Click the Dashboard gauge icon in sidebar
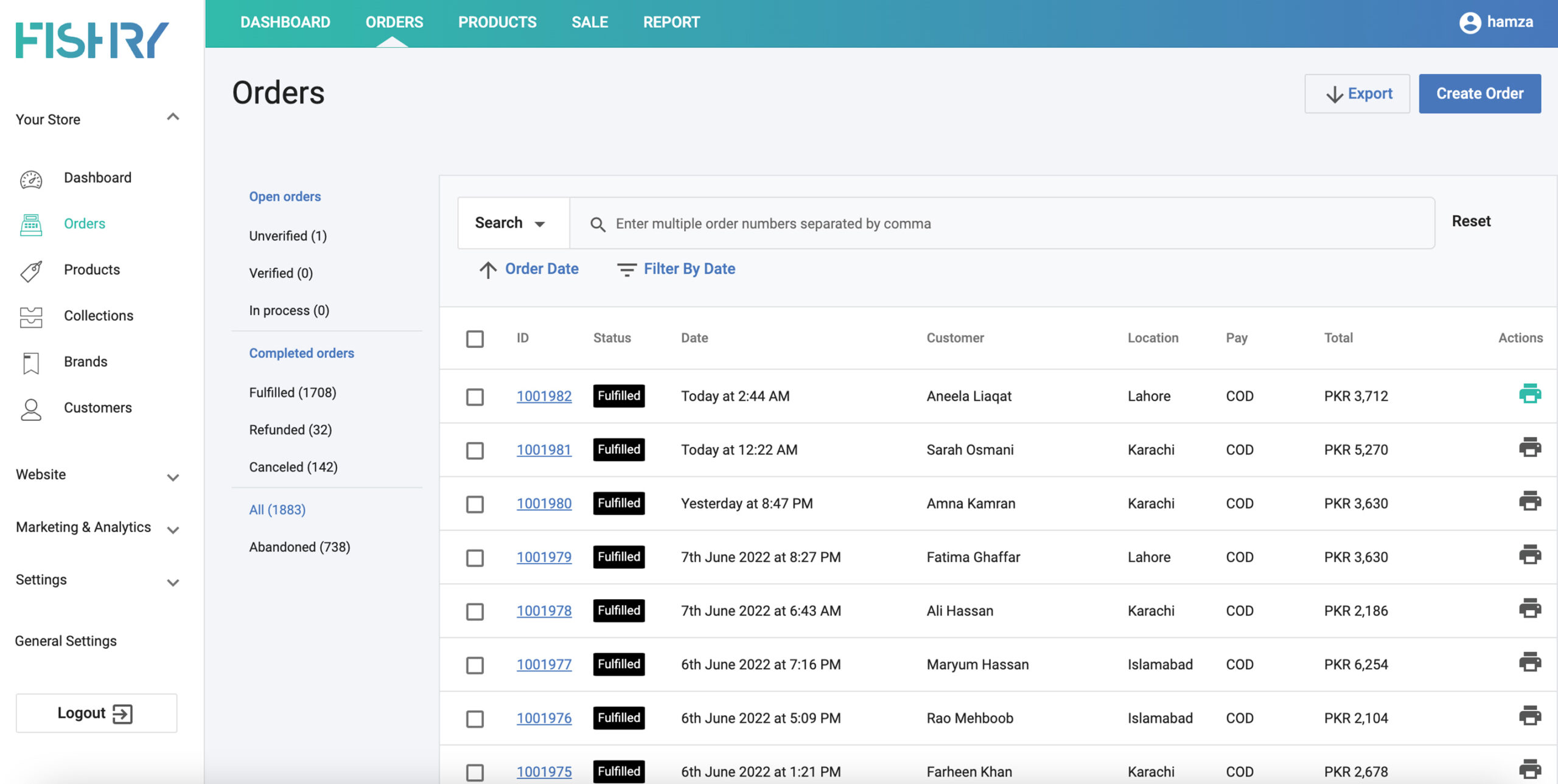Image resolution: width=1558 pixels, height=784 pixels. pyautogui.click(x=31, y=179)
